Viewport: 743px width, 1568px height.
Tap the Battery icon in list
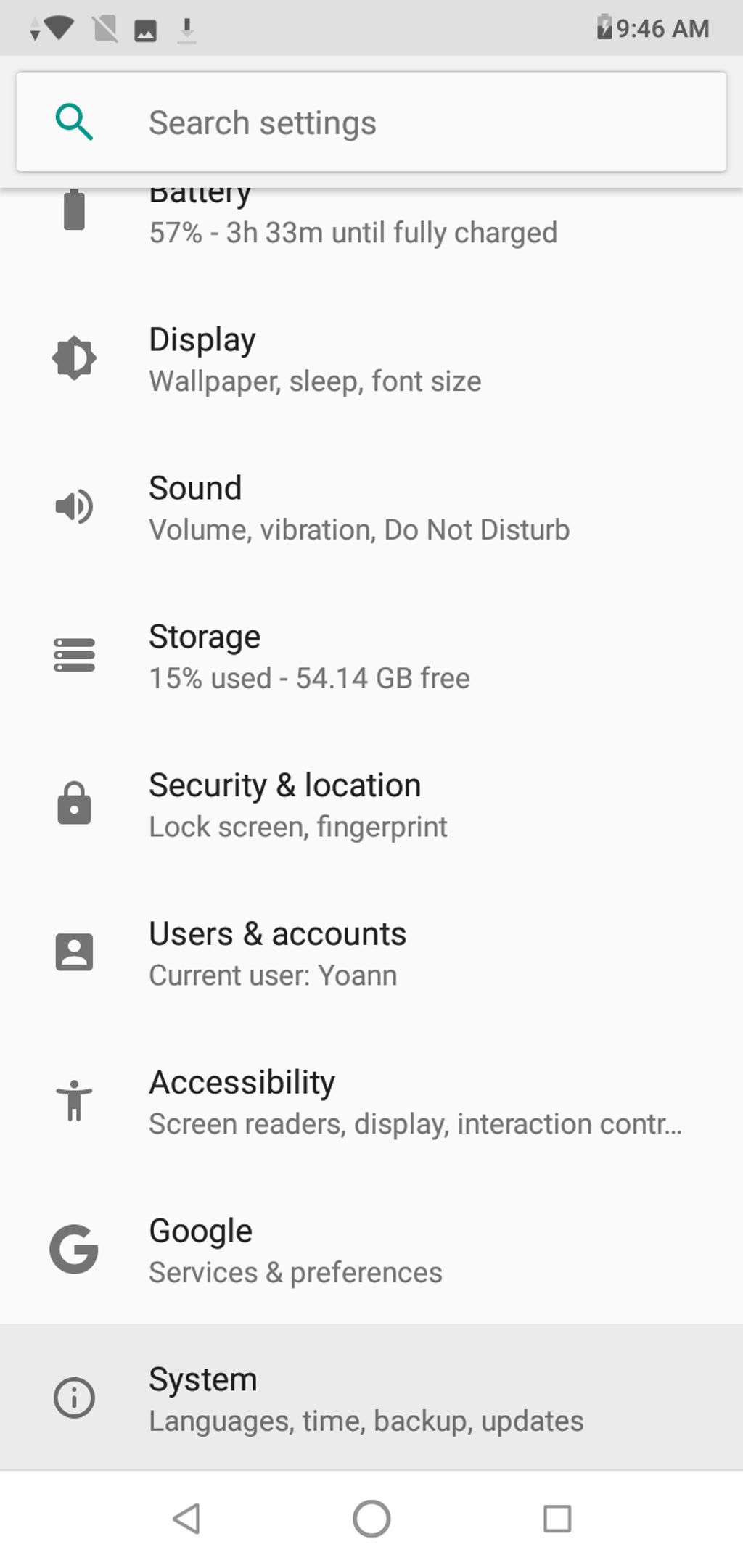[x=74, y=210]
